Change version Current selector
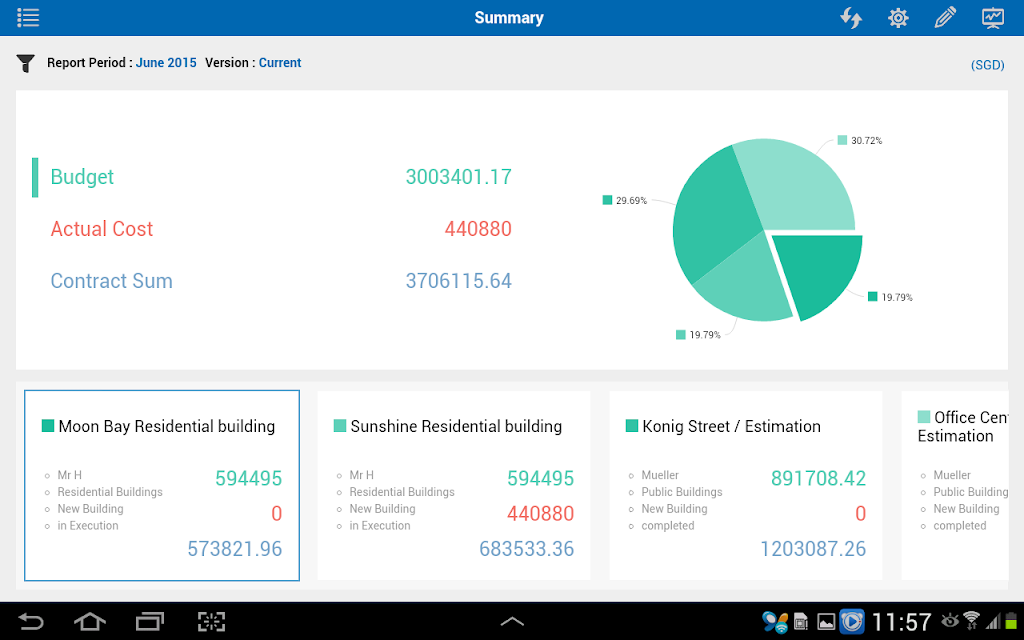The image size is (1024, 640). click(280, 63)
